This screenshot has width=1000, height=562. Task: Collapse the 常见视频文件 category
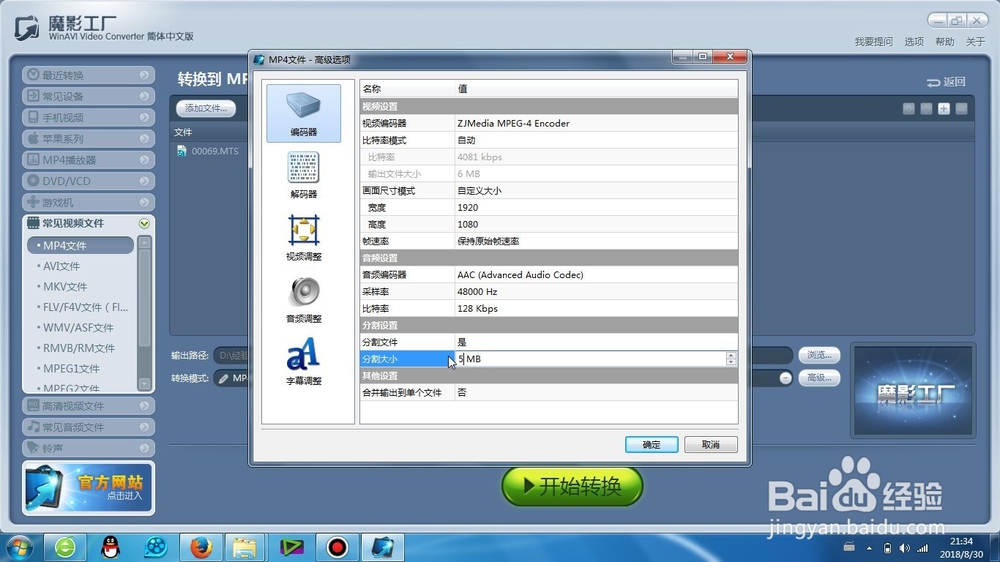(88, 223)
